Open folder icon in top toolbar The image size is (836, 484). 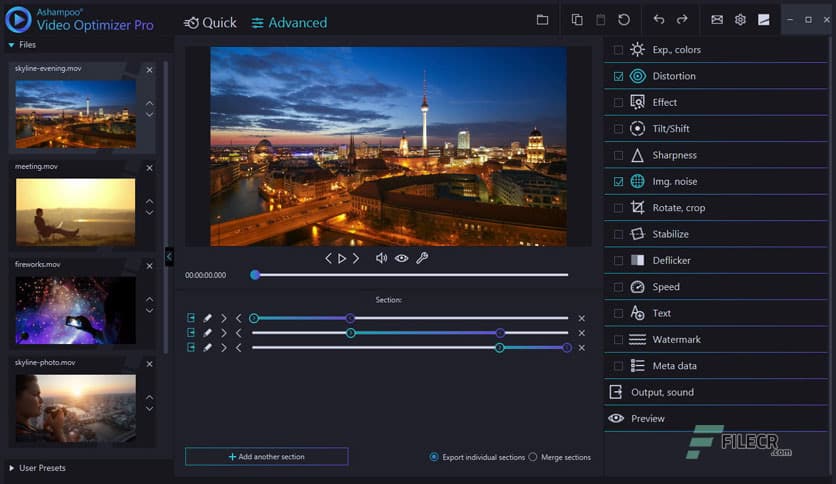point(542,20)
